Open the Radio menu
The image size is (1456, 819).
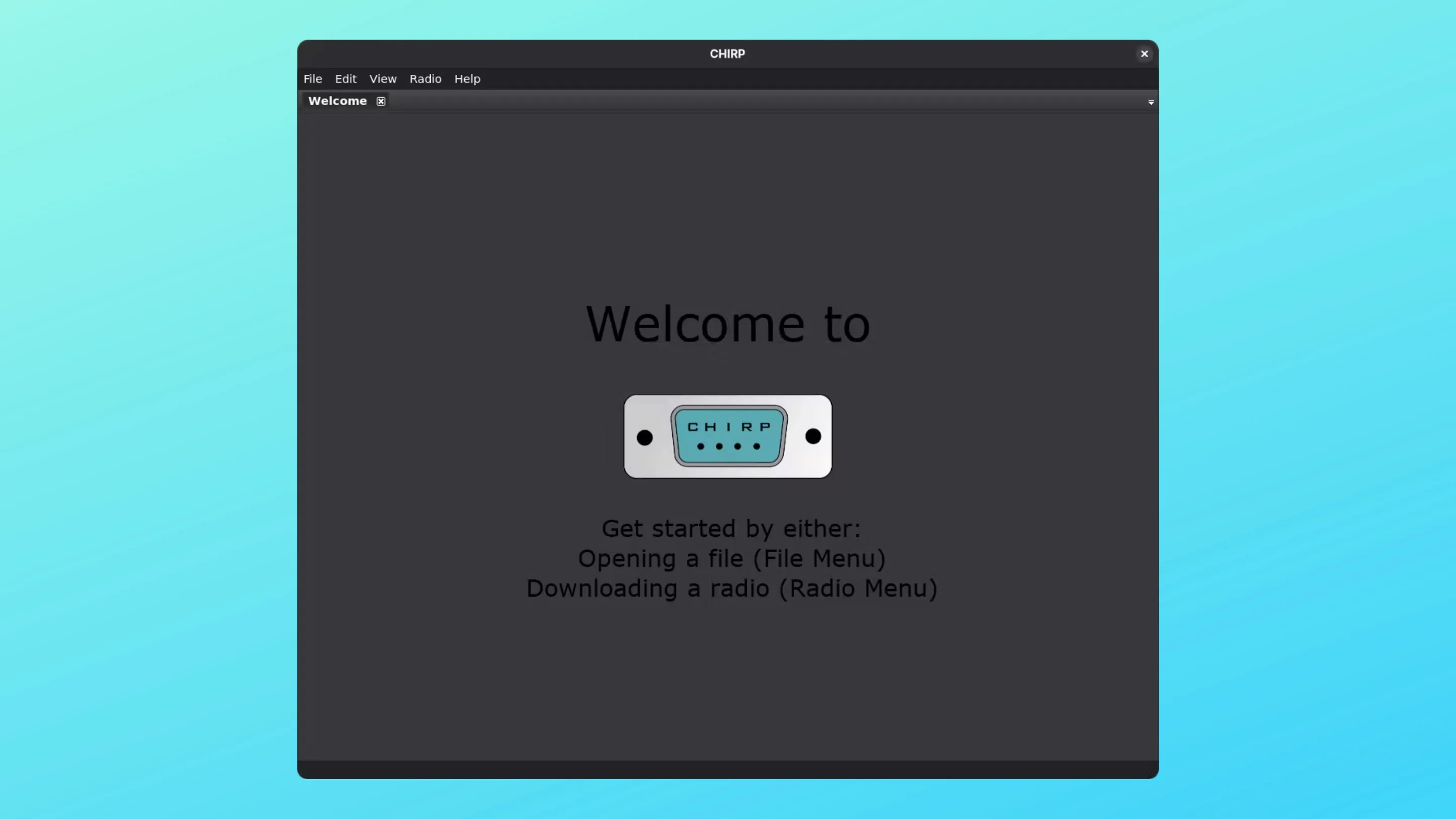click(425, 78)
